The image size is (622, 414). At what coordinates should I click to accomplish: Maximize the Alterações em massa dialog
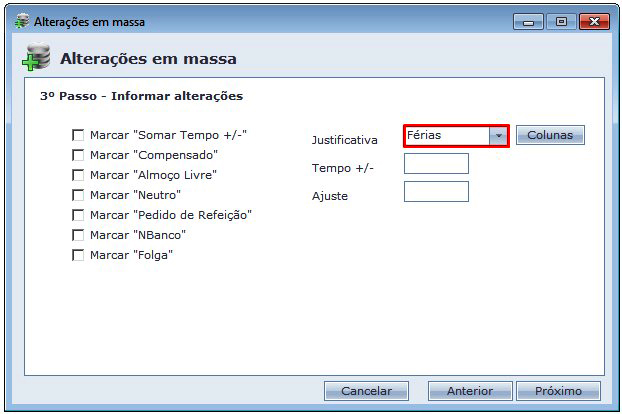pyautogui.click(x=560, y=21)
